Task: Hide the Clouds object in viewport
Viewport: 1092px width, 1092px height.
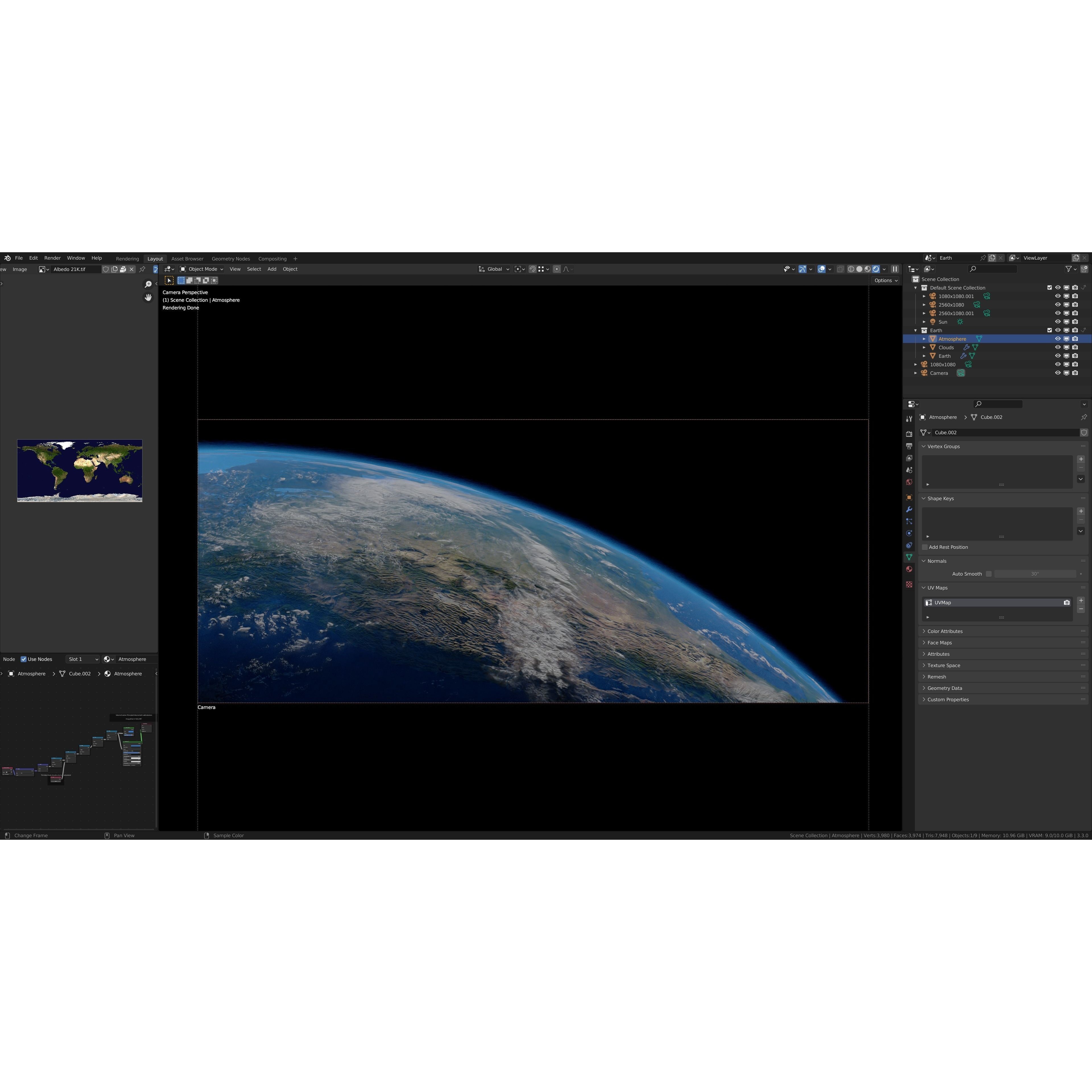Action: [1058, 347]
